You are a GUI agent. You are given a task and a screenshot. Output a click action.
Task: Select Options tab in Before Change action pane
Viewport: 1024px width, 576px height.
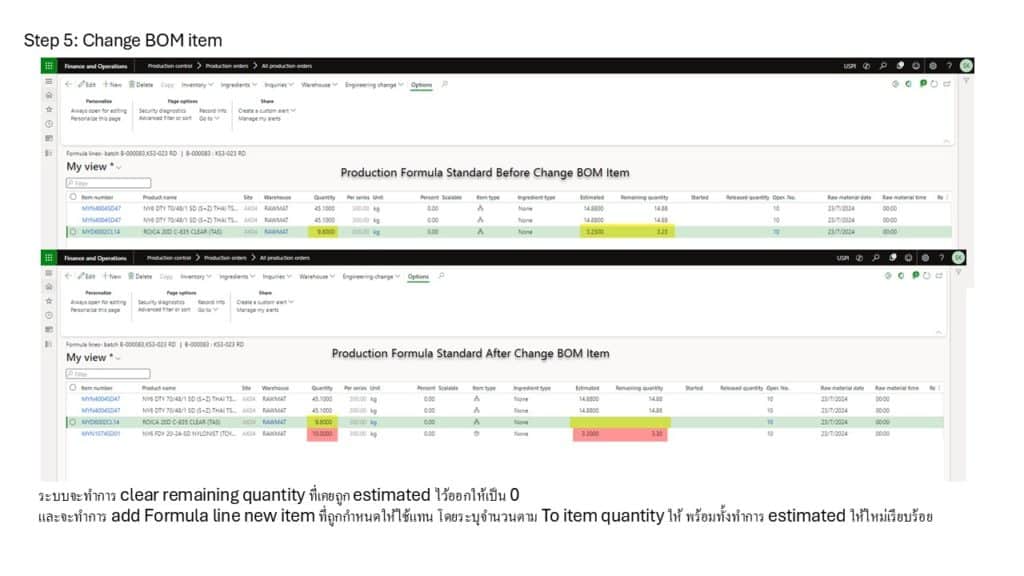pos(421,85)
